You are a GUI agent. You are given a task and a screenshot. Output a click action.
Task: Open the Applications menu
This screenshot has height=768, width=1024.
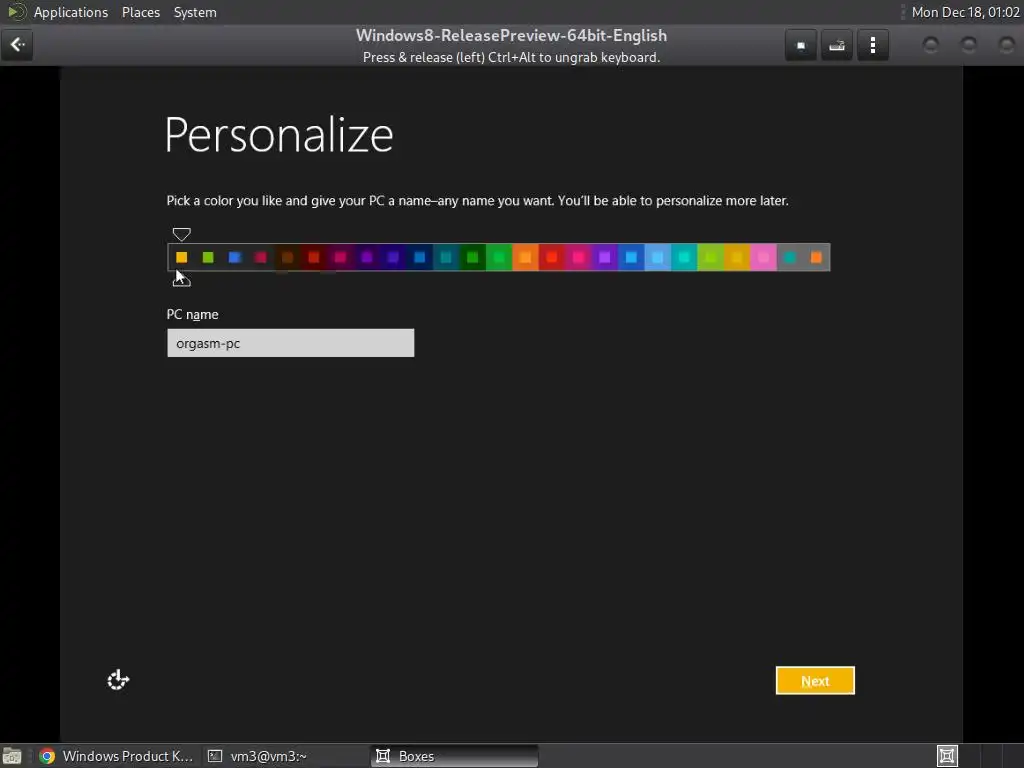point(71,12)
